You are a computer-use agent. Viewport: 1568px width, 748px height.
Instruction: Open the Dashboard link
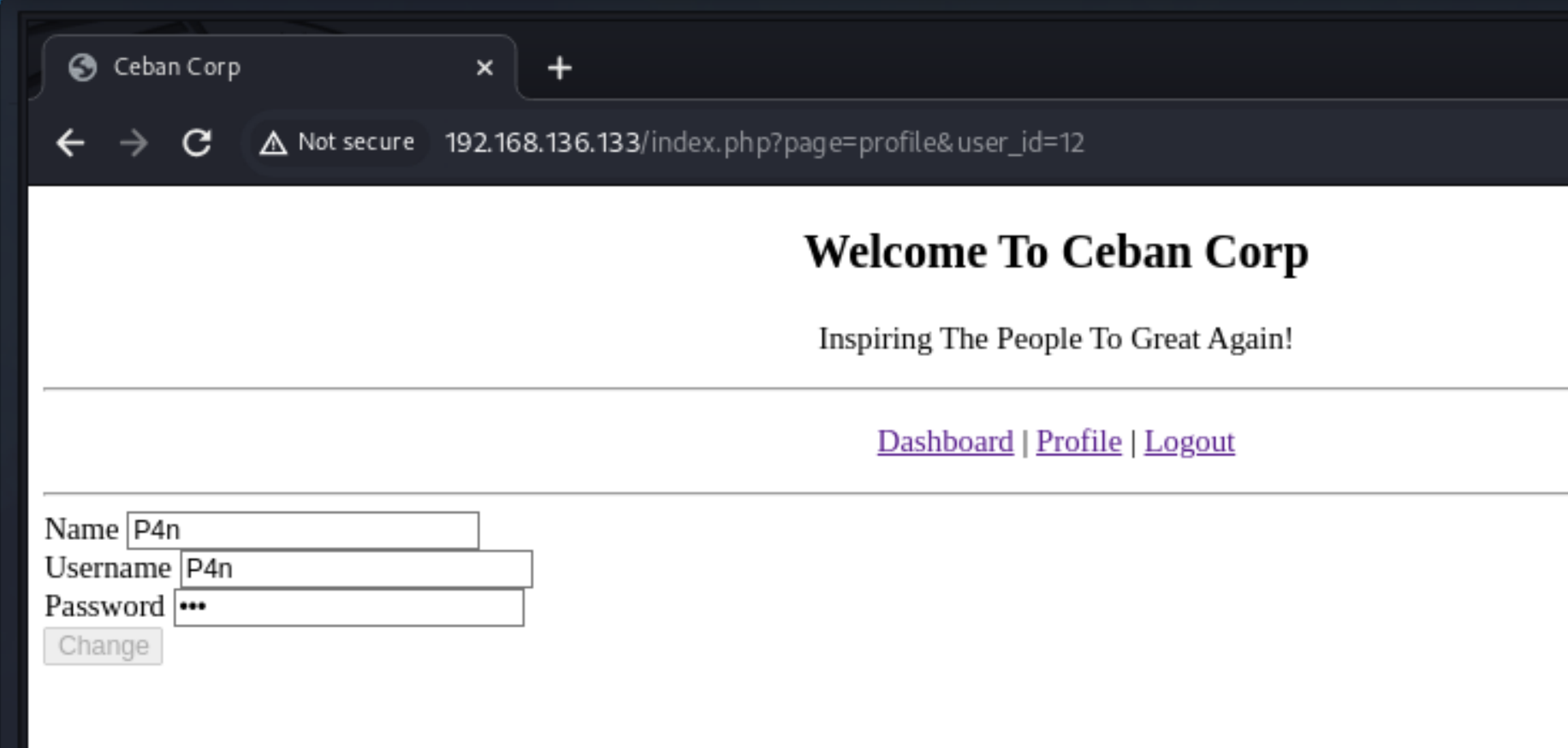945,442
